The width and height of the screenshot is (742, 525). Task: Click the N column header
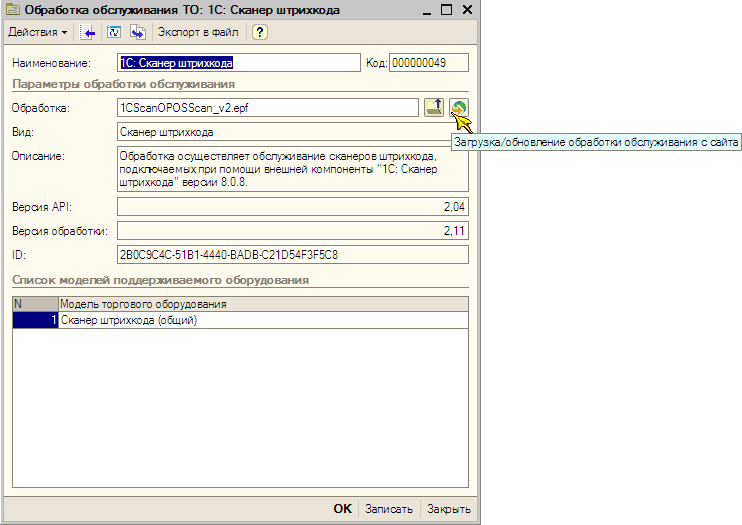pos(35,303)
